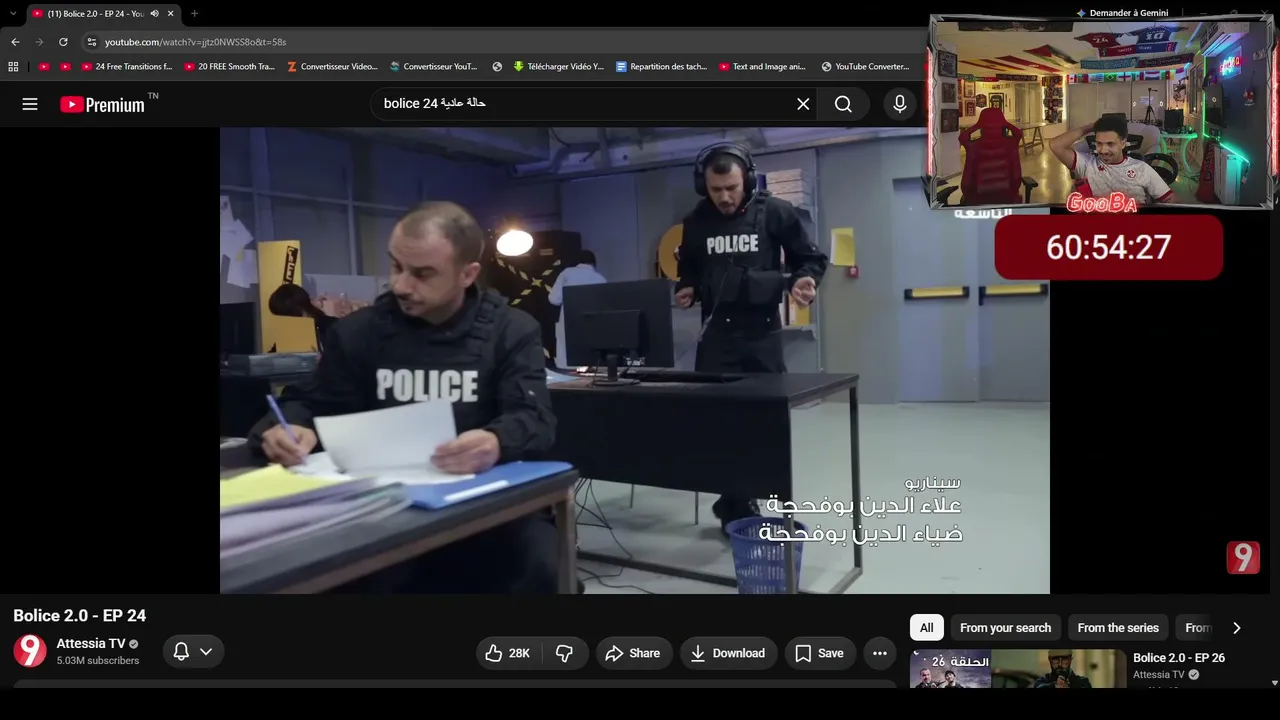Save the video to a playlist

[820, 653]
